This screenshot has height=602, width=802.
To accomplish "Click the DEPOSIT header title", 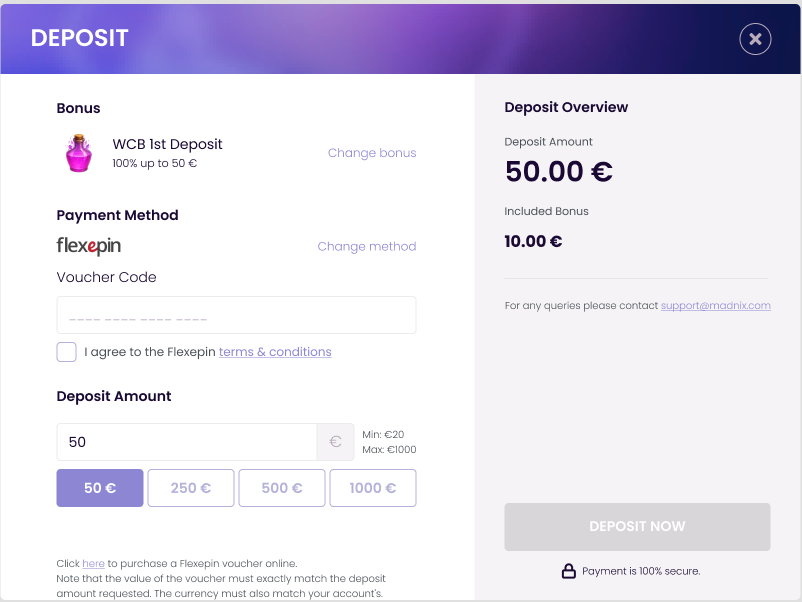I will pos(80,38).
